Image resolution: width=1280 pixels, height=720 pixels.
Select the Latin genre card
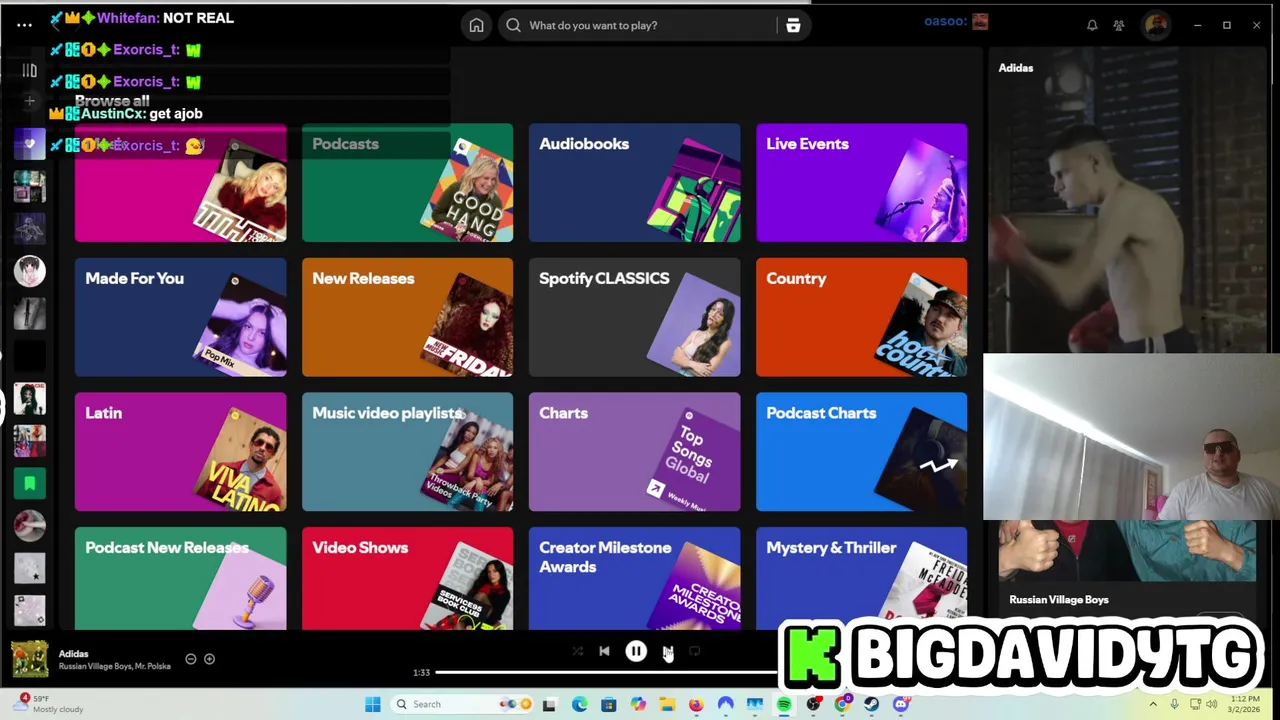[x=180, y=452]
